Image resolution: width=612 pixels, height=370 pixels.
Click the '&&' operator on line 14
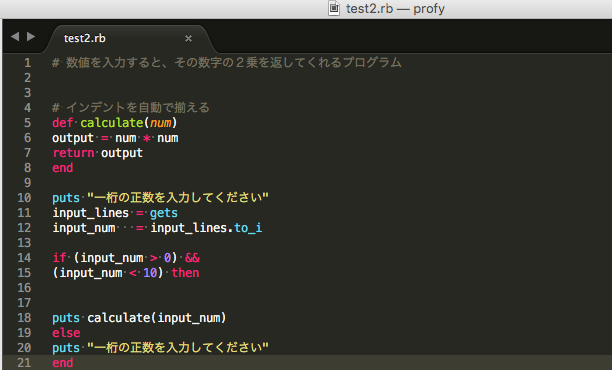[192, 258]
